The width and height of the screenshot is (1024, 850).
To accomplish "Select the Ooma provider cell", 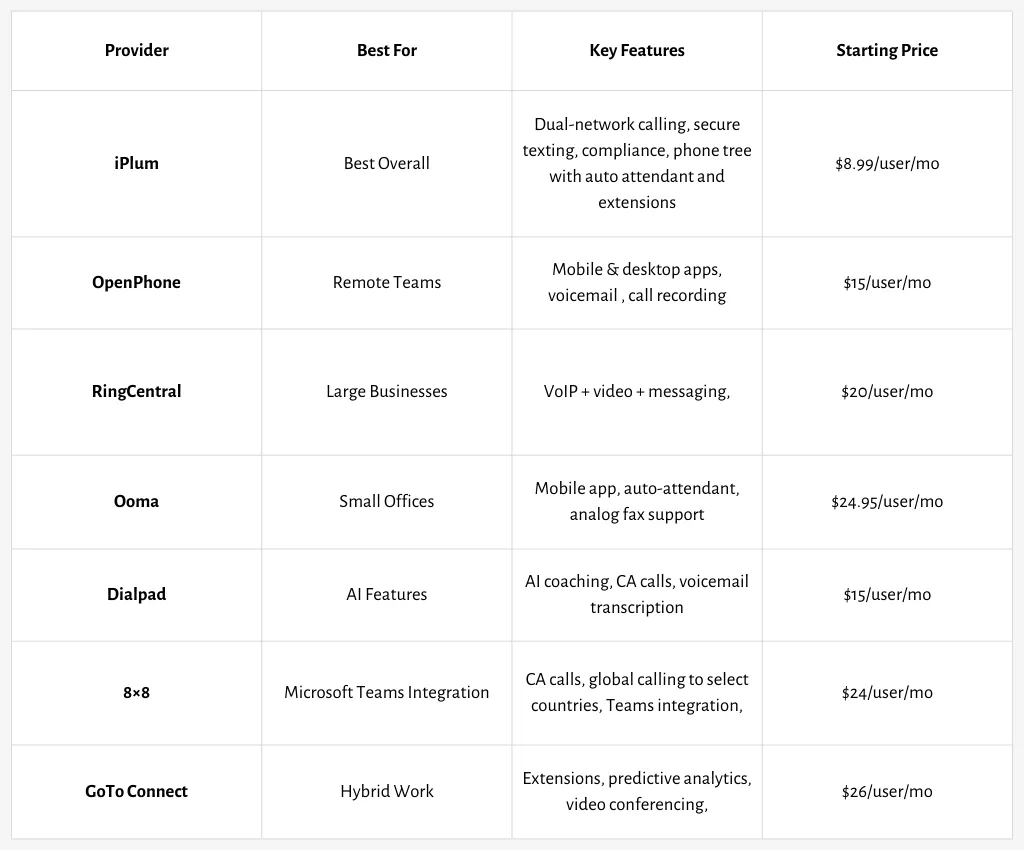I will pos(136,501).
